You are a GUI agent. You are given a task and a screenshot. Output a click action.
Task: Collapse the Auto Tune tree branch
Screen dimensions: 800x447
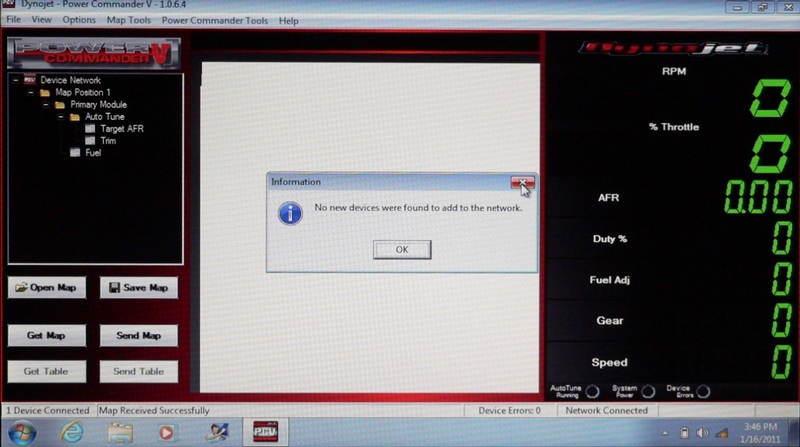(60, 117)
